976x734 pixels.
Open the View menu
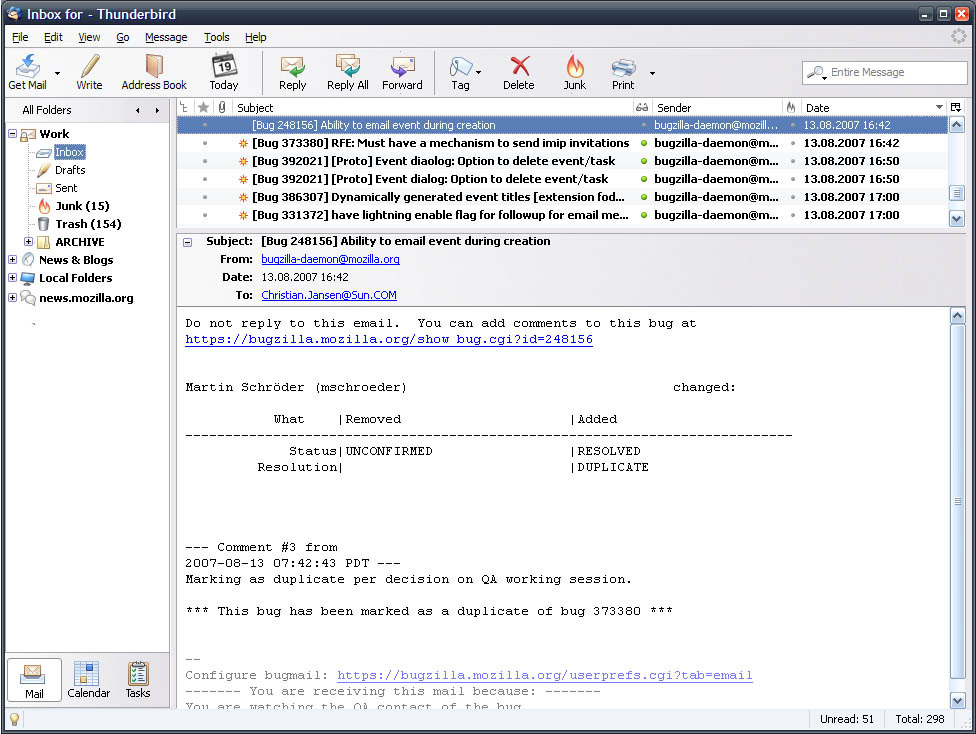point(89,37)
